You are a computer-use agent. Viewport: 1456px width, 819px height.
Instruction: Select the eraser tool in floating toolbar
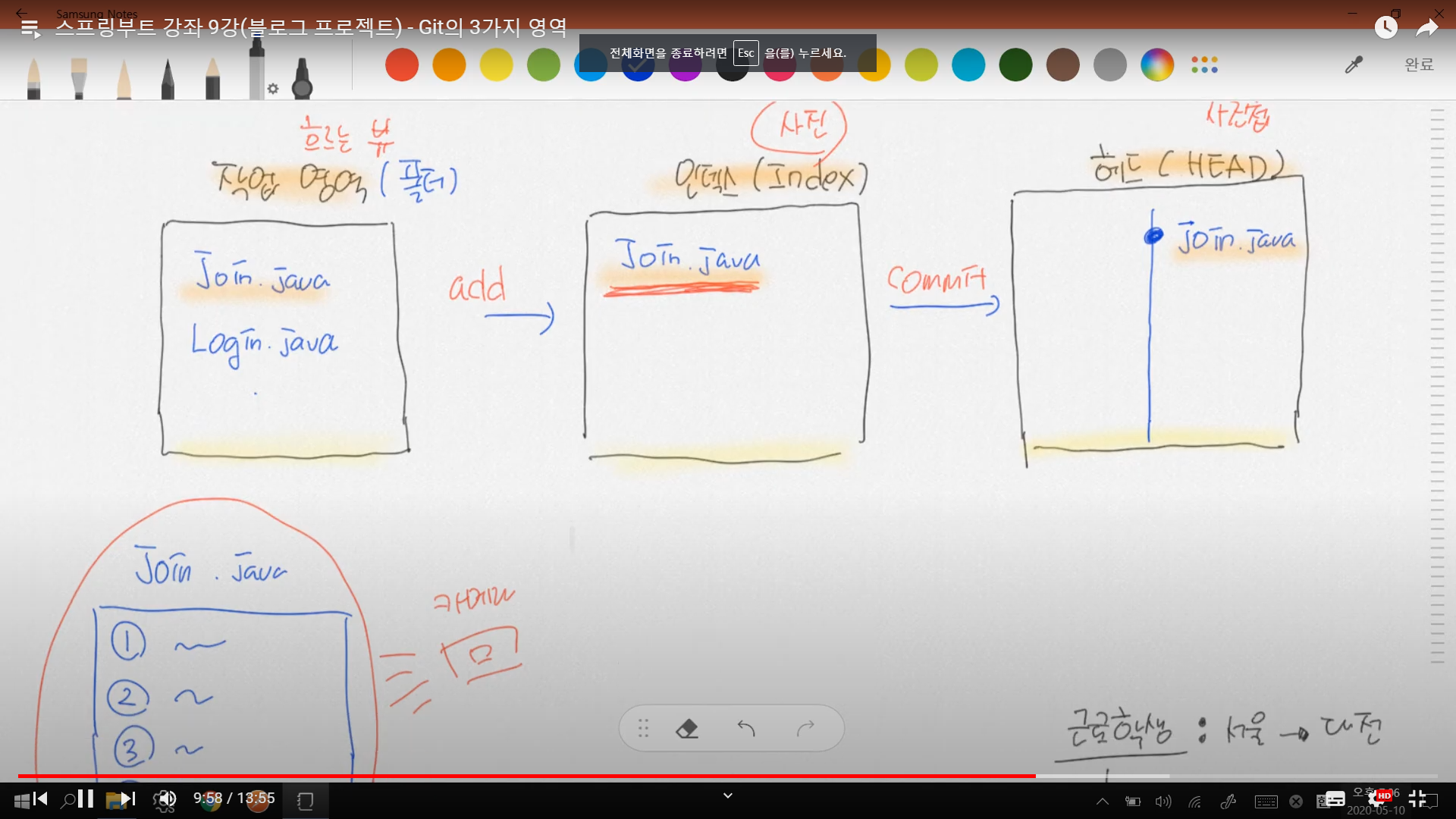coord(686,729)
